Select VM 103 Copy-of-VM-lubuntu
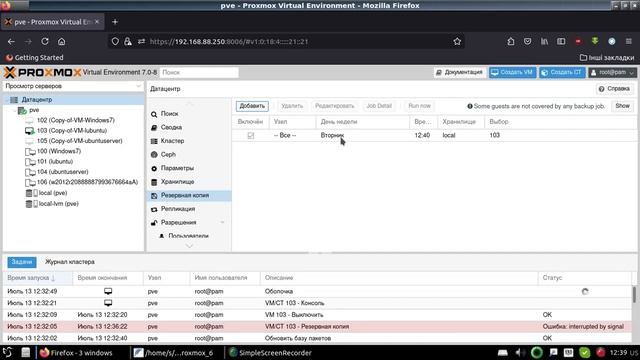 coord(71,131)
